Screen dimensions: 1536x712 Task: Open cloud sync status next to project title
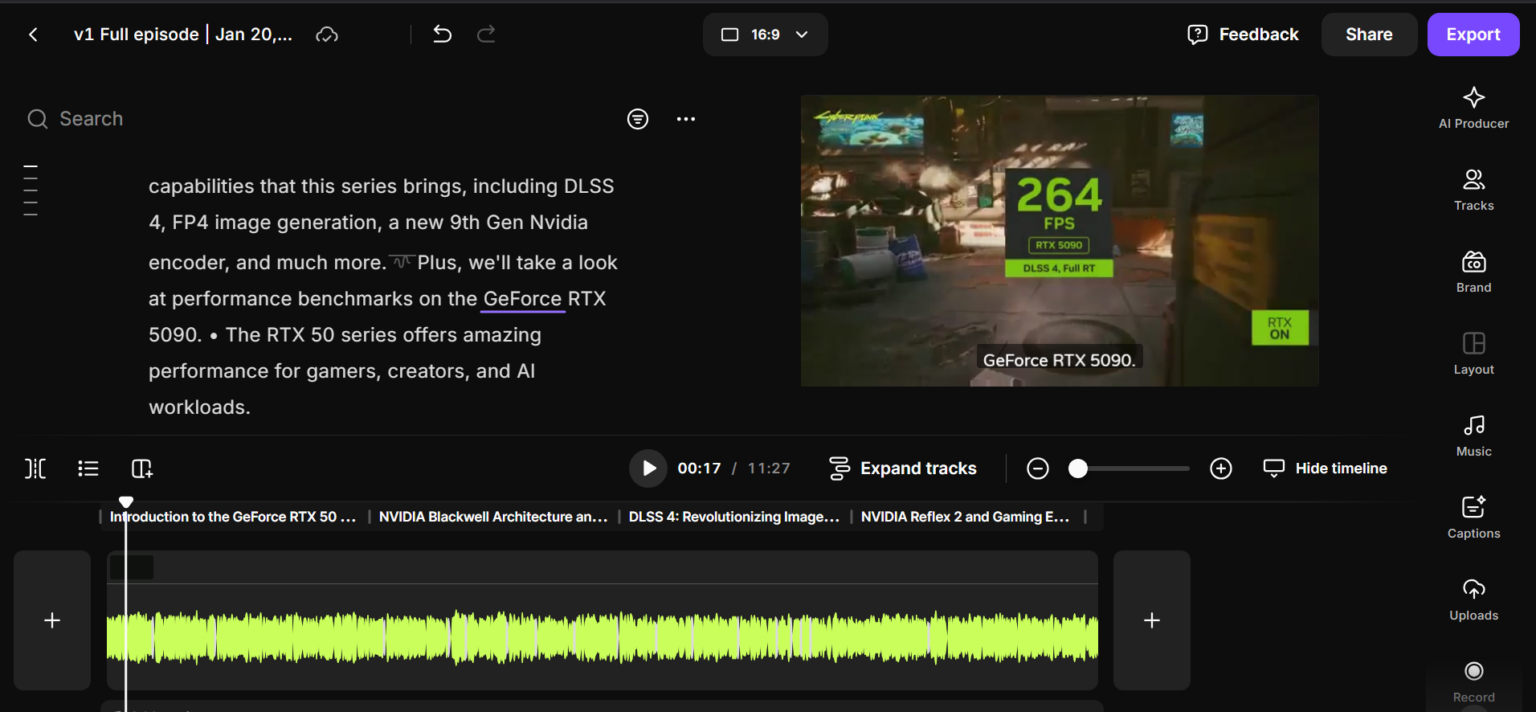[327, 33]
